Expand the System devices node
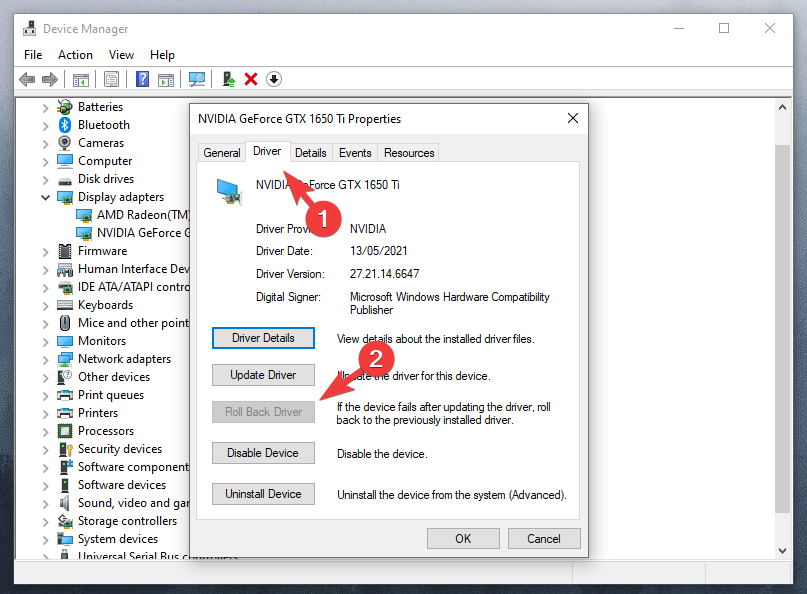 (x=45, y=540)
